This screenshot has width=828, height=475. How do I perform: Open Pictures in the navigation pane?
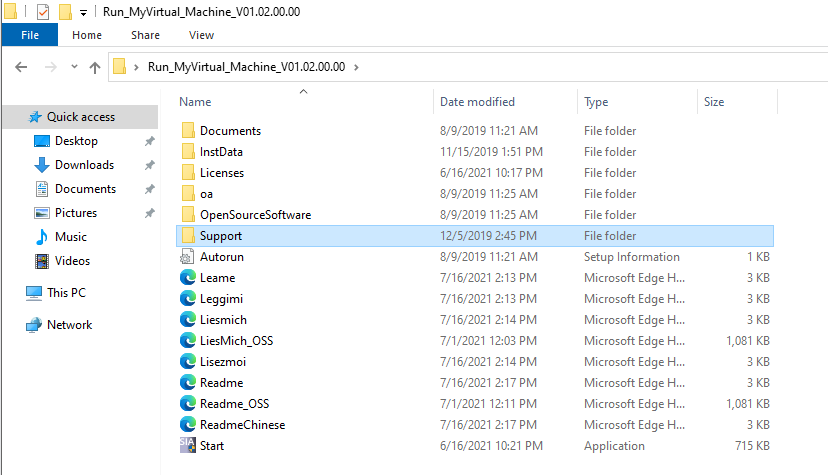(76, 213)
